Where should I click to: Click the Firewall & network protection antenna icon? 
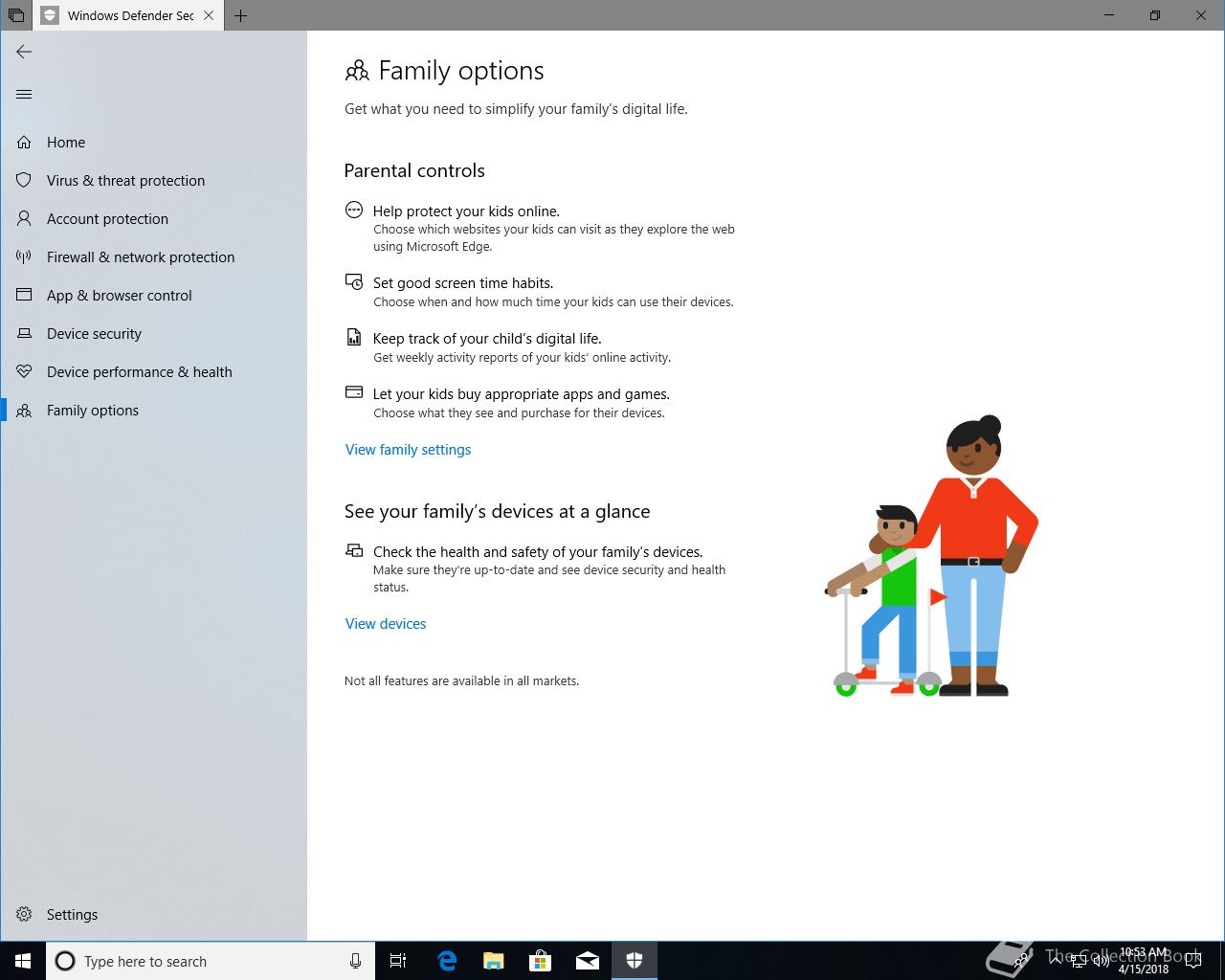coord(24,256)
